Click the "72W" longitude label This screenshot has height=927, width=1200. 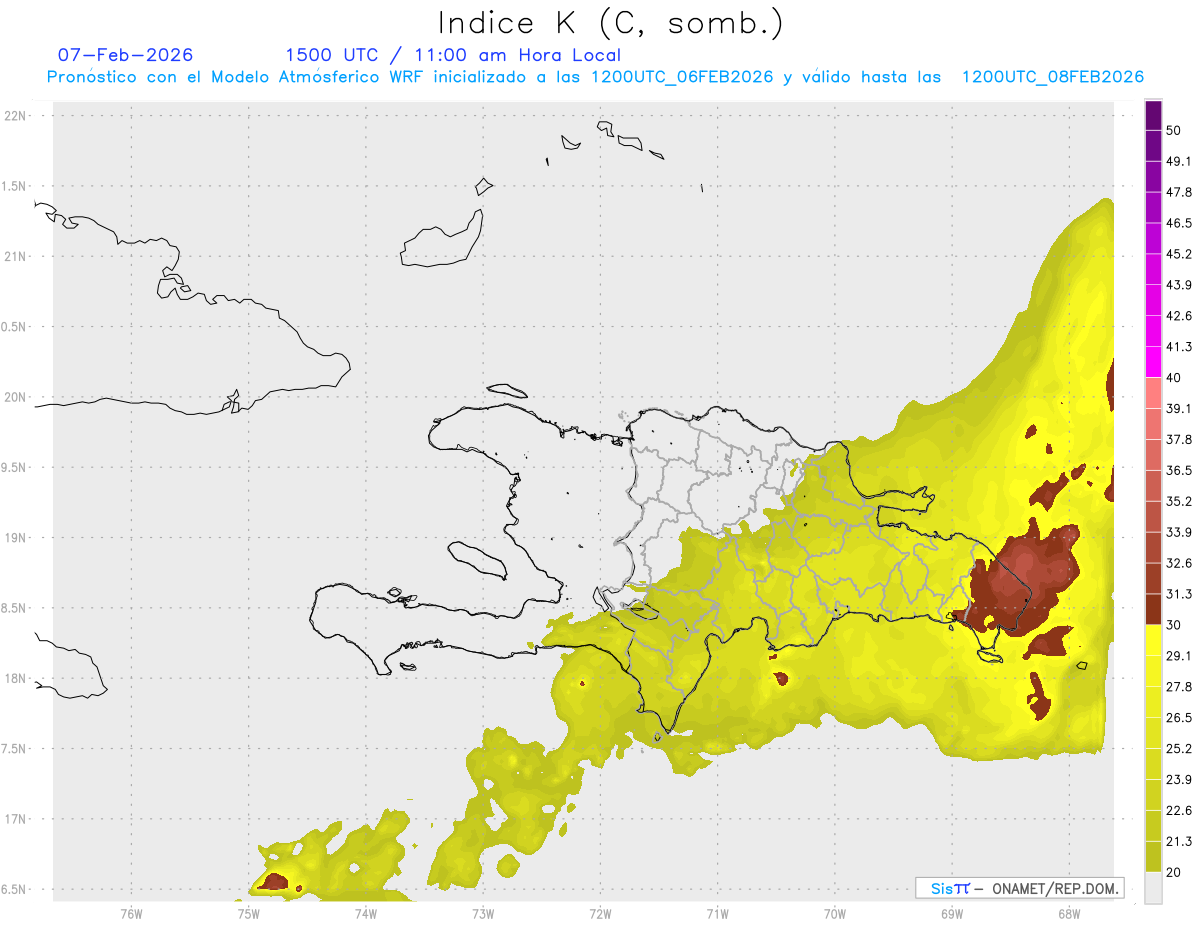click(x=600, y=913)
